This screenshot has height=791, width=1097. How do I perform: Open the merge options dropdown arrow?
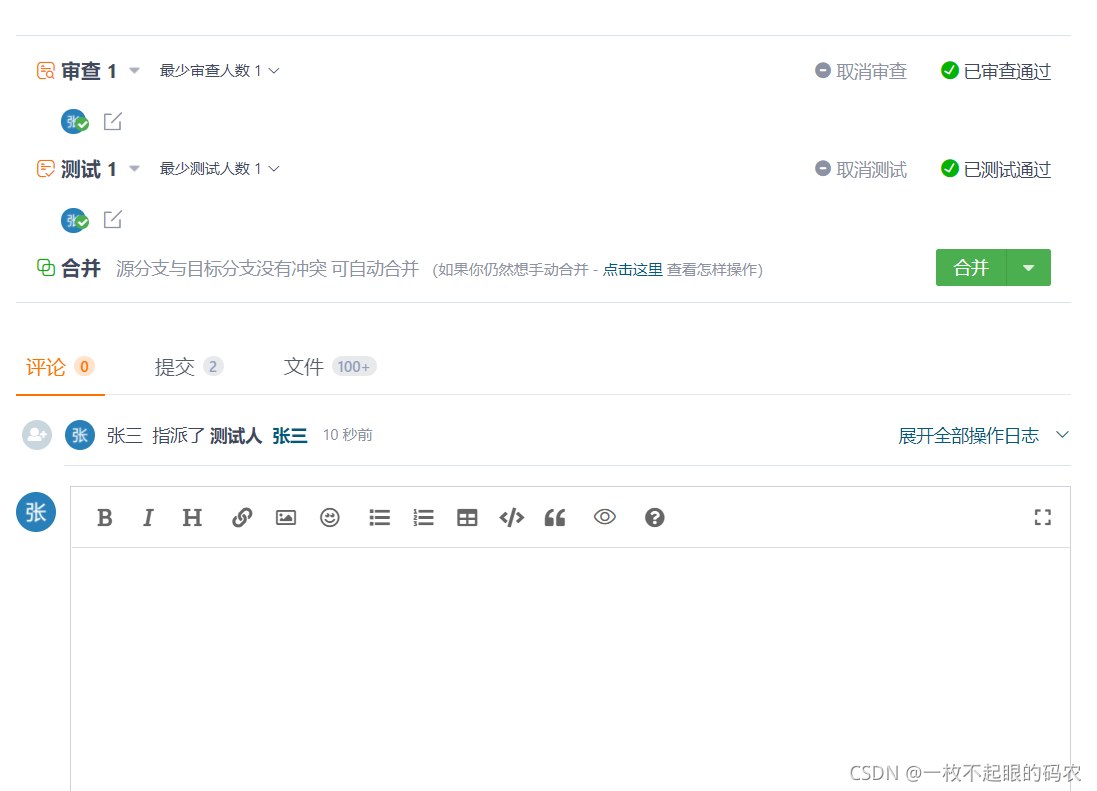1028,267
